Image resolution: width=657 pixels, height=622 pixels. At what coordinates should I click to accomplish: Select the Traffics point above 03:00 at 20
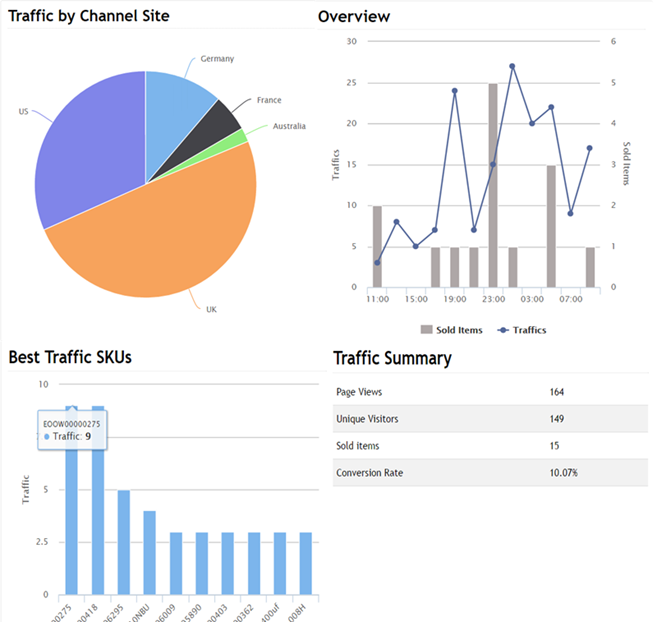tap(532, 124)
